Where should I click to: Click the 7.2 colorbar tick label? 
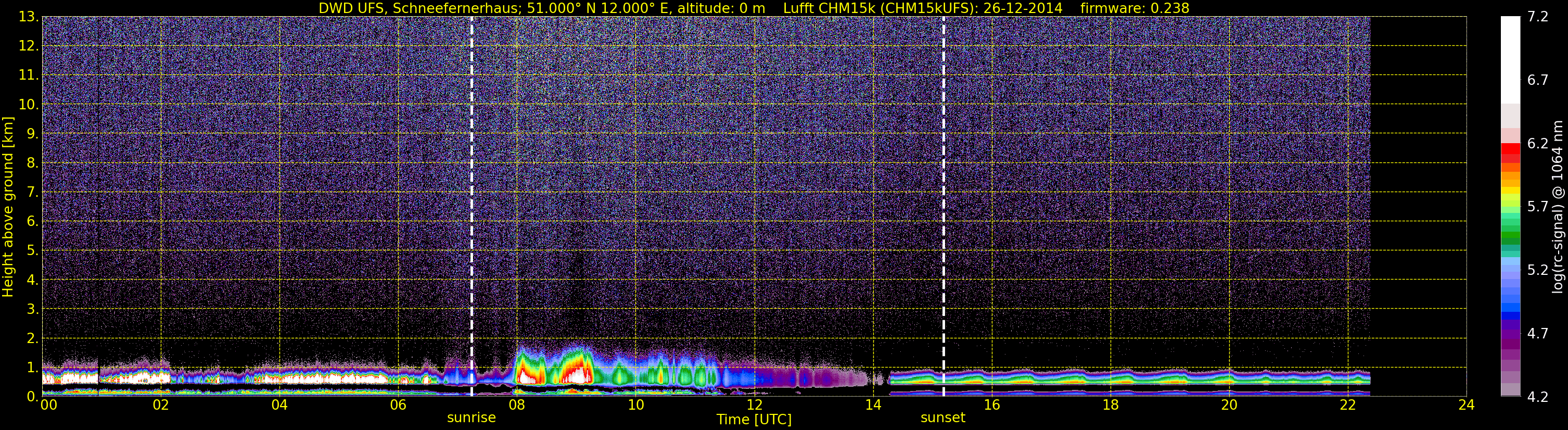point(1538,17)
